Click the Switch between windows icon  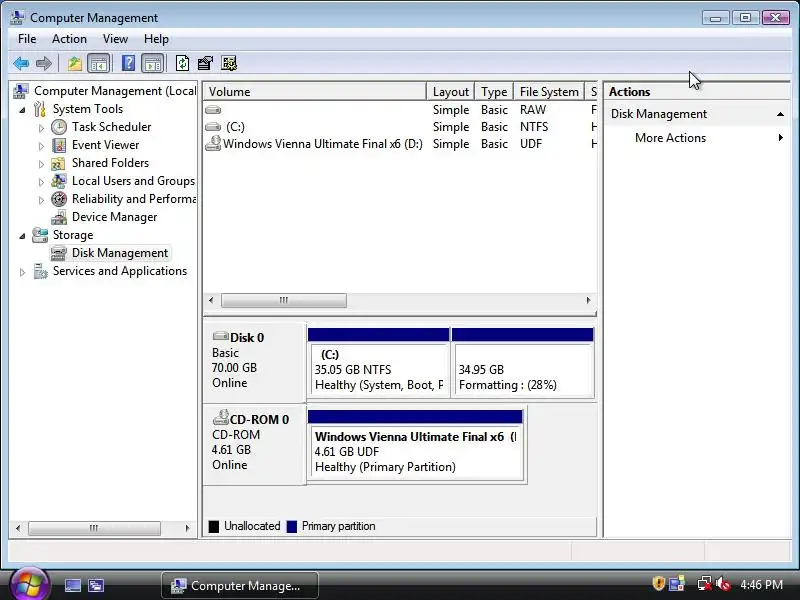[x=96, y=585]
